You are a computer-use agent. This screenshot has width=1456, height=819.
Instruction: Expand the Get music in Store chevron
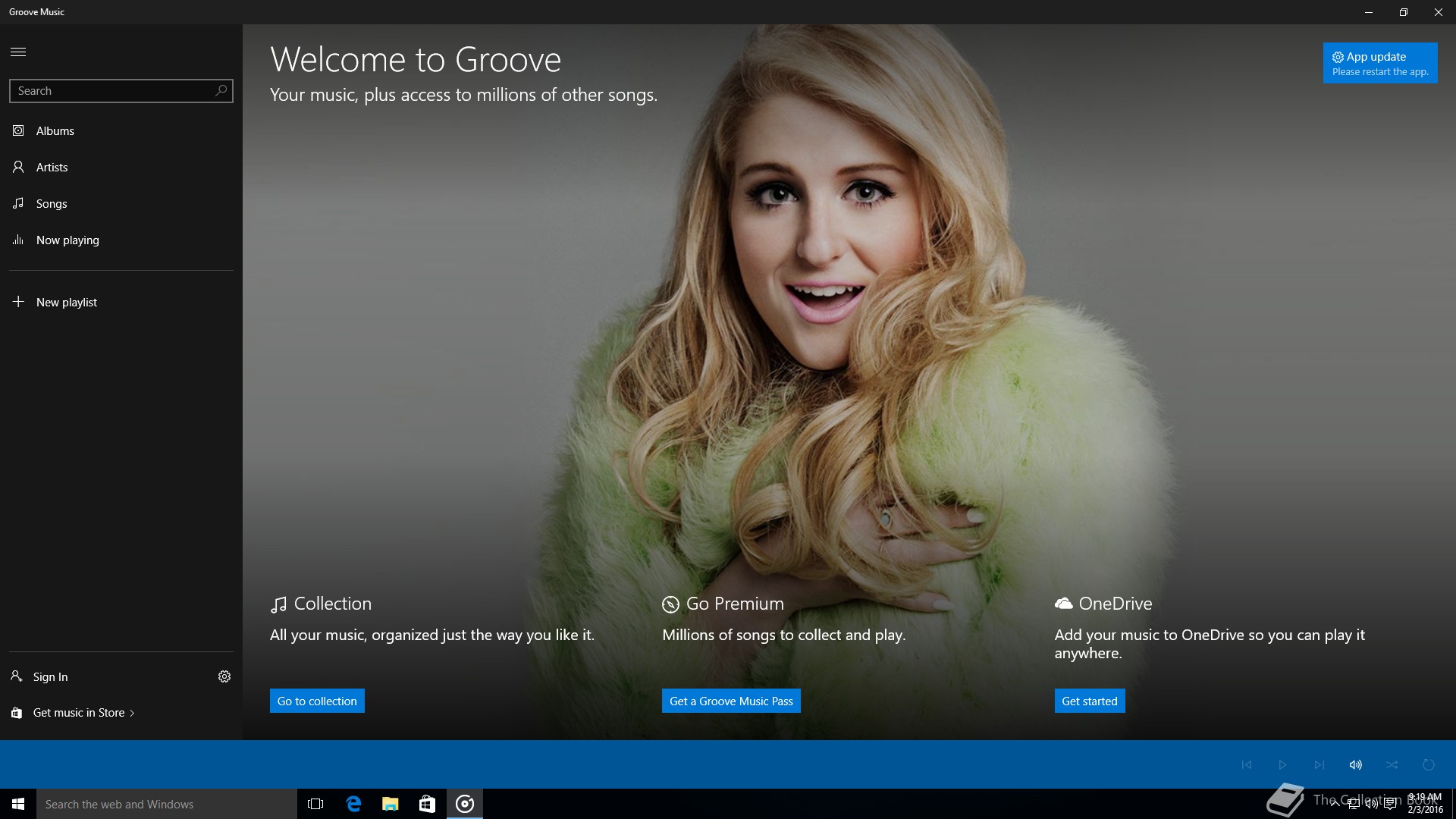(x=132, y=713)
